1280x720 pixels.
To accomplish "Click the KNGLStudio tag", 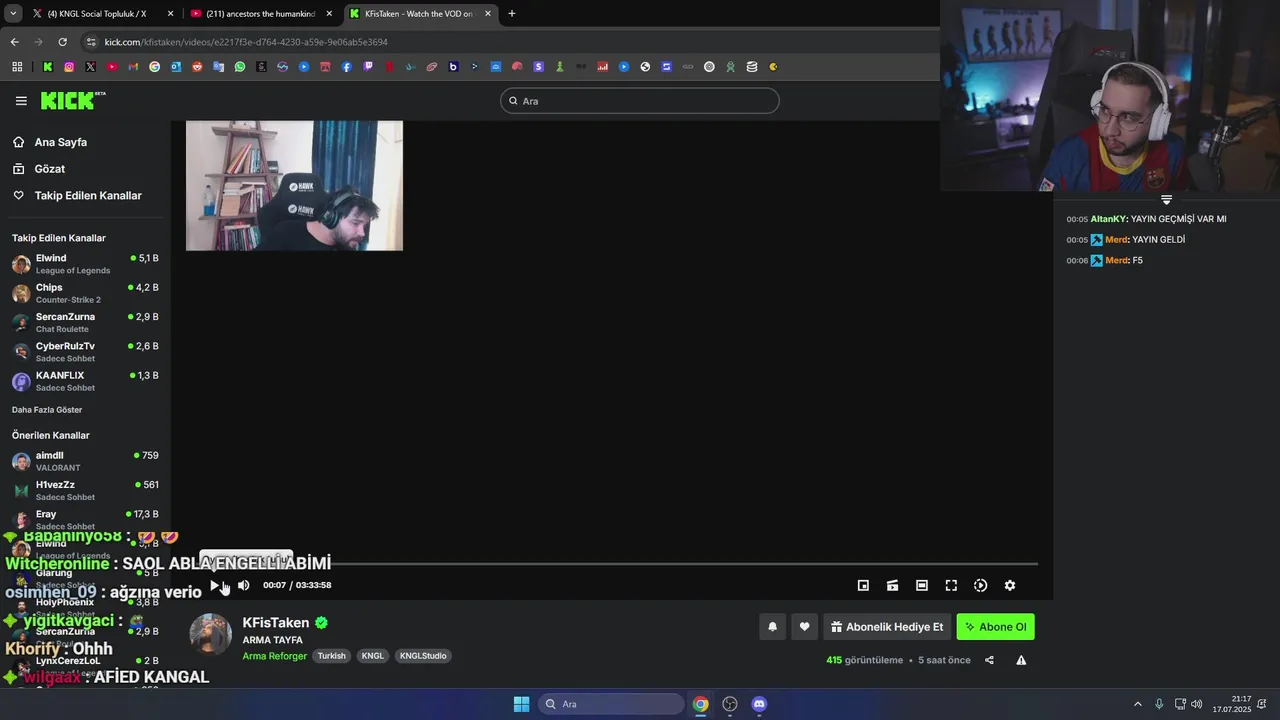I will coord(423,656).
